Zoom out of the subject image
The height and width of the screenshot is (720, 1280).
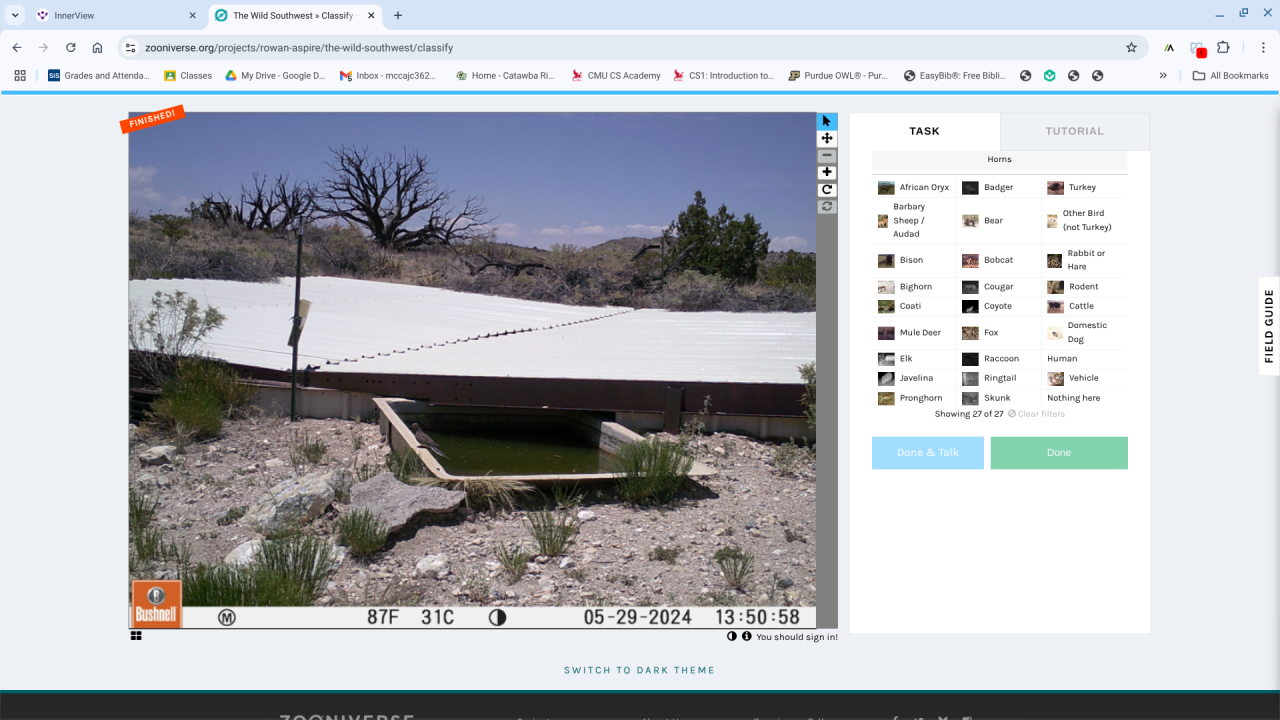pos(827,155)
